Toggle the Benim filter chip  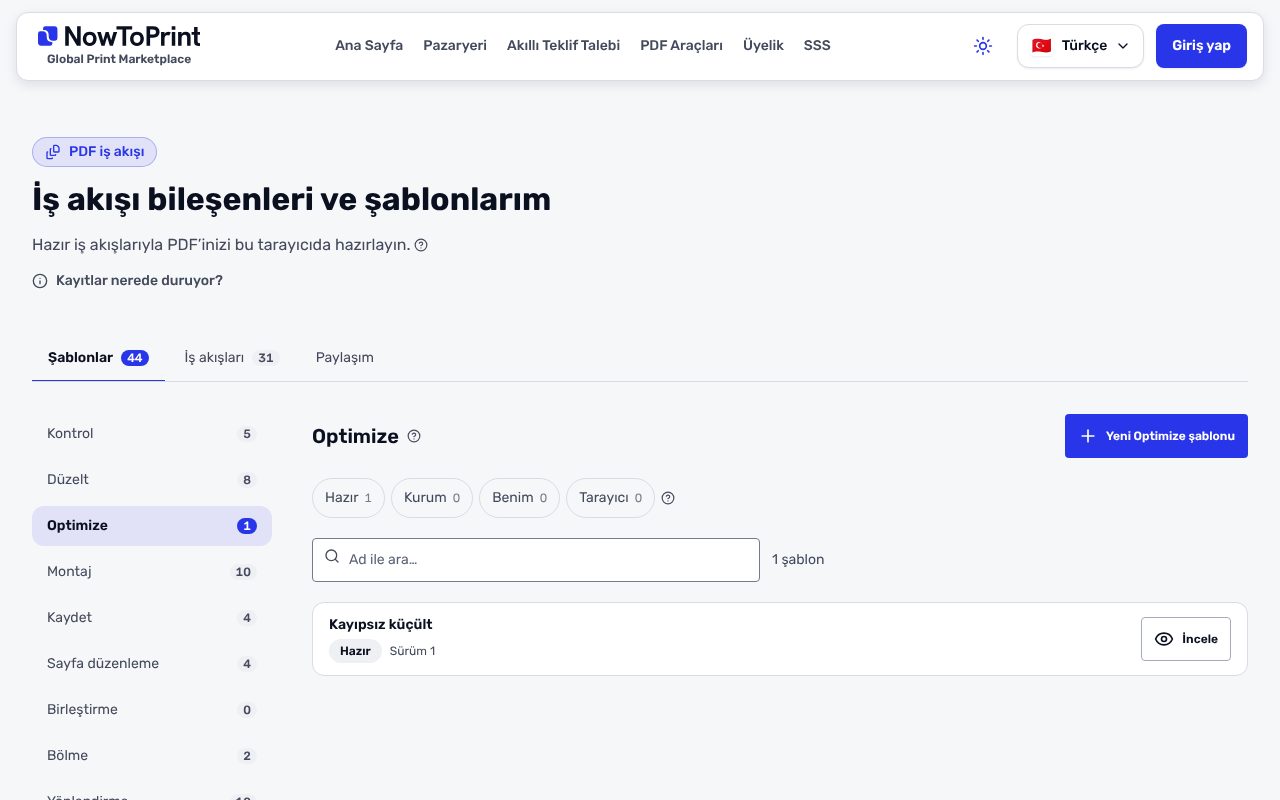pyautogui.click(x=519, y=498)
